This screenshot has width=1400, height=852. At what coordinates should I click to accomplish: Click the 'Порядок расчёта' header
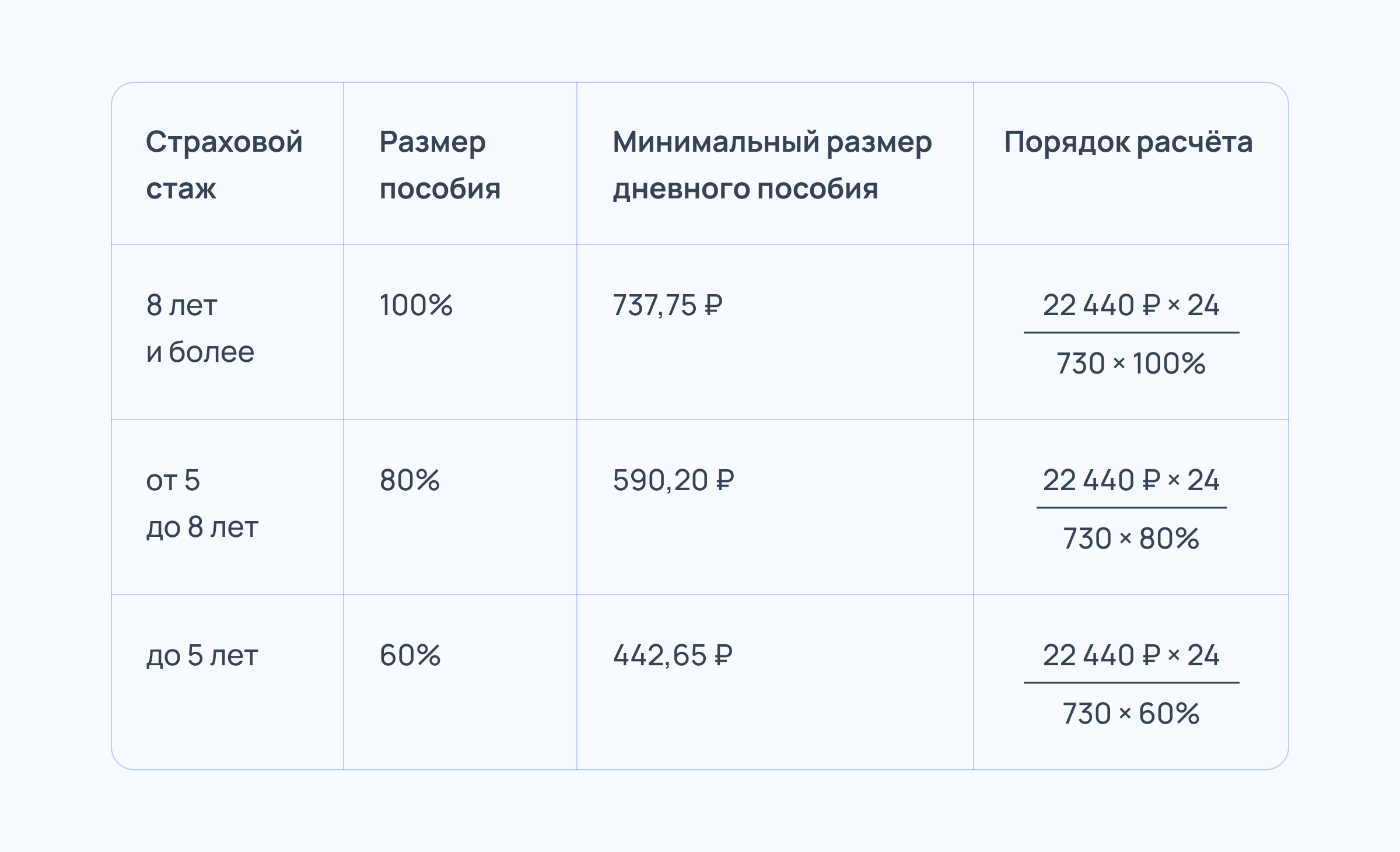(x=1128, y=142)
